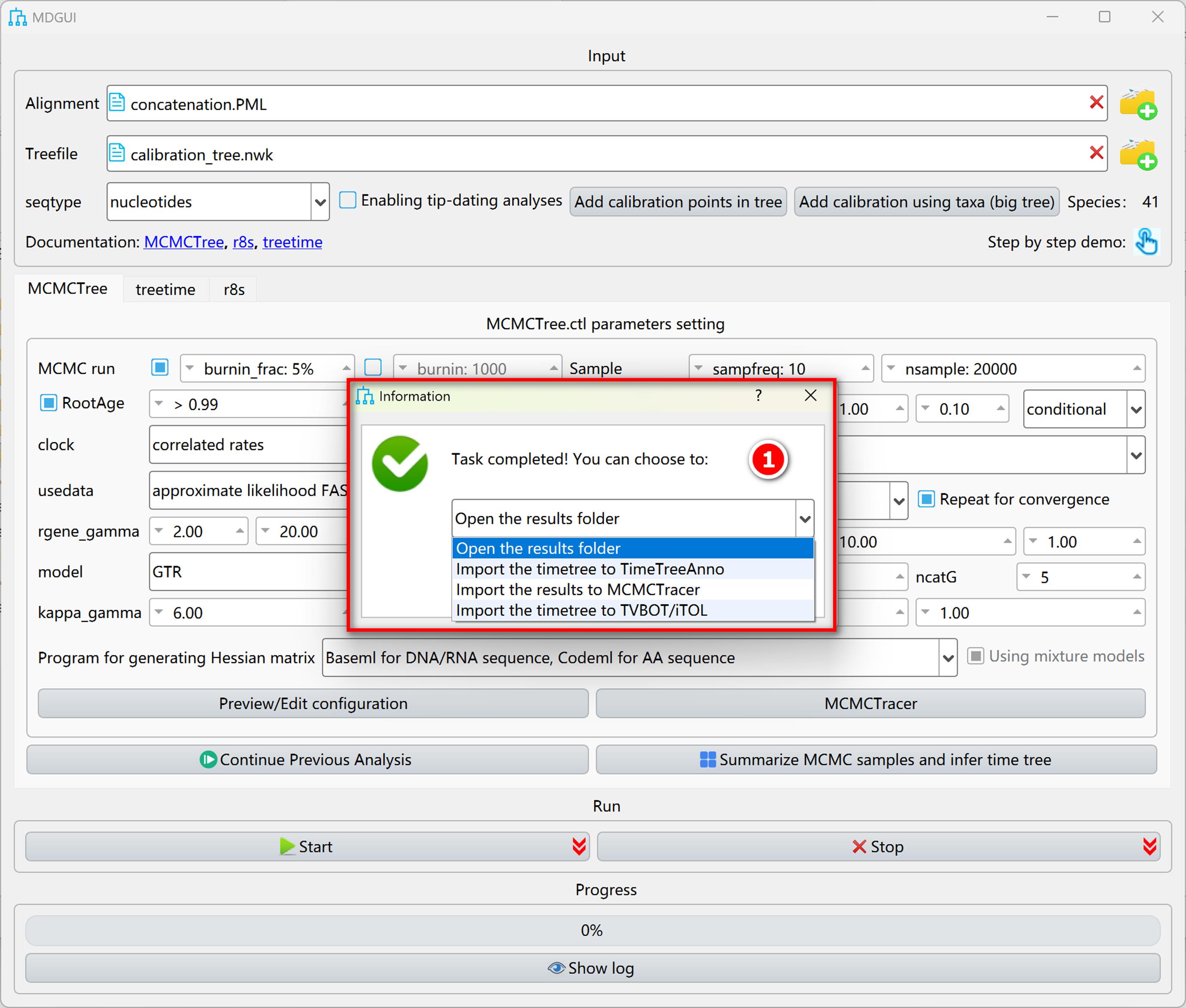Clear the Alignment file with red X
This screenshot has height=1008, width=1186.
(x=1096, y=103)
